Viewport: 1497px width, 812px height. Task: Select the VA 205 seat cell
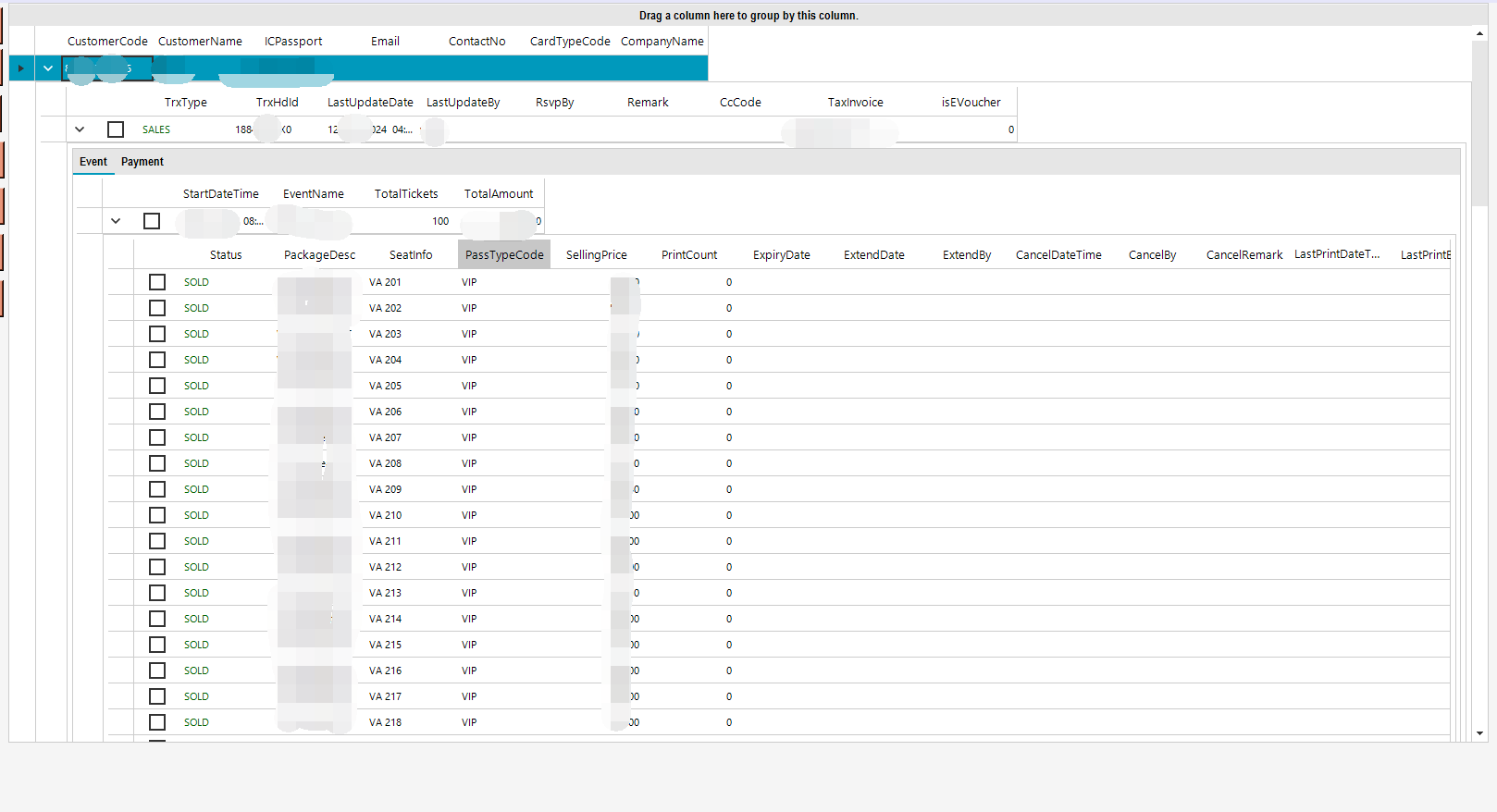click(x=386, y=386)
